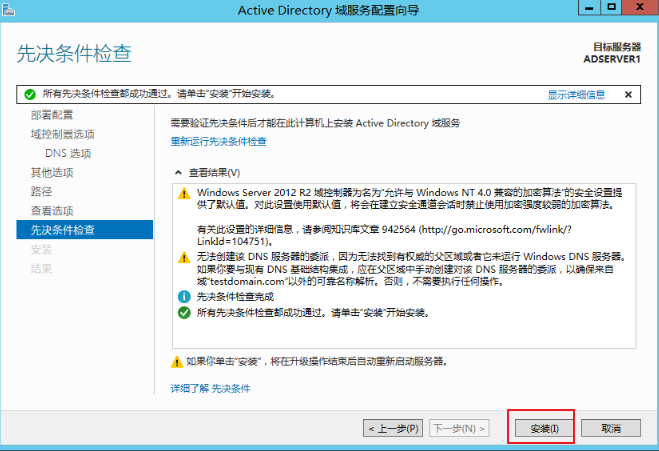659x451 pixels.
Task: Click warning icon beside DNS 委派 message
Action: [x=184, y=257]
